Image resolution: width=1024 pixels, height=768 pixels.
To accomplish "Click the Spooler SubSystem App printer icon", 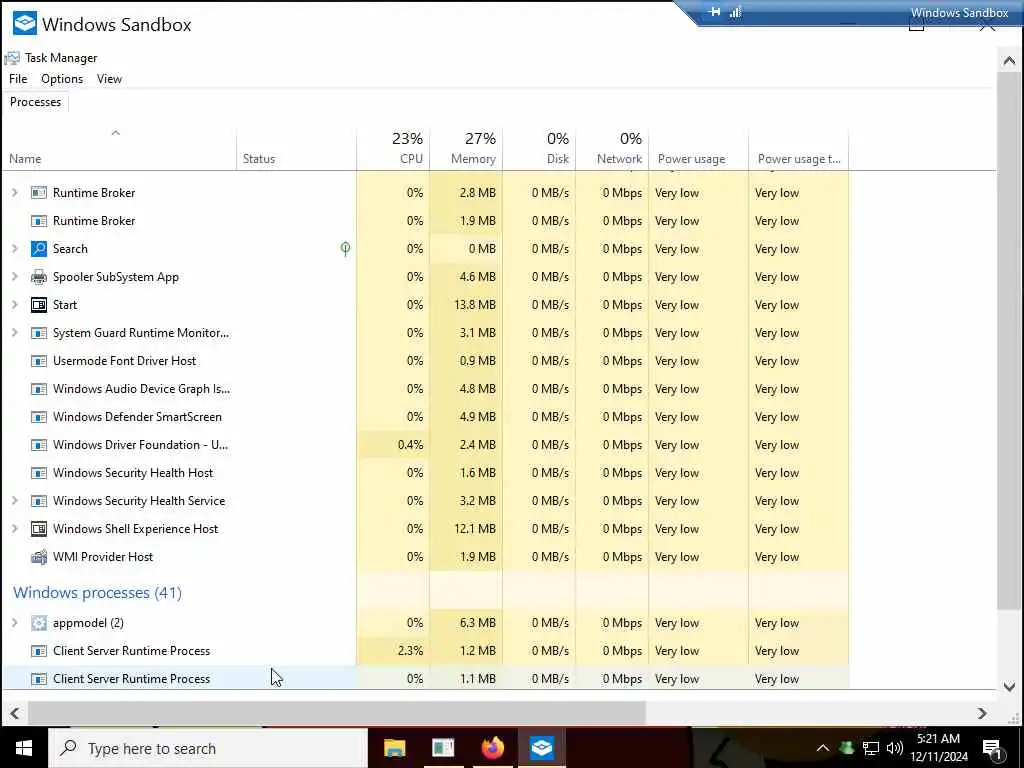I will (x=39, y=277).
